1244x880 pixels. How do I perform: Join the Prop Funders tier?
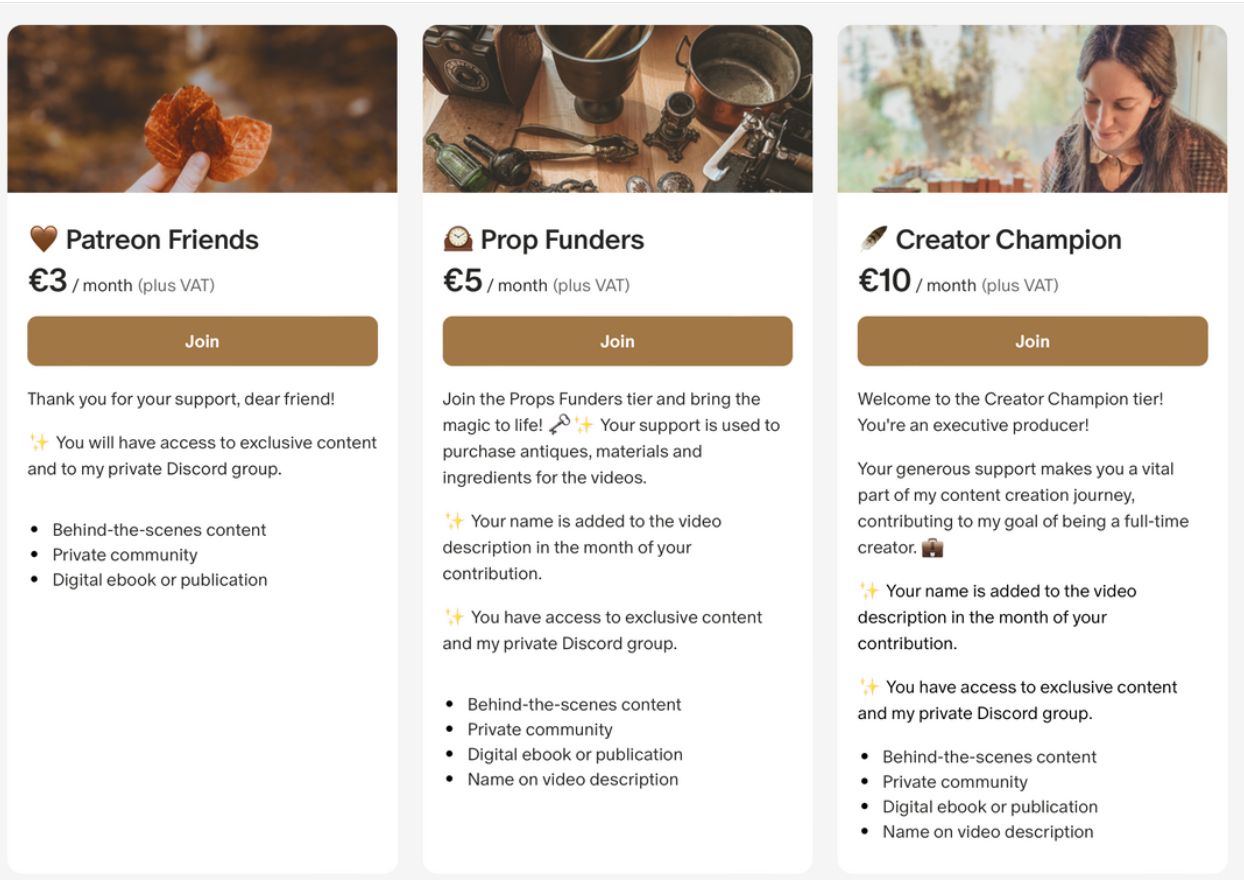pos(617,341)
